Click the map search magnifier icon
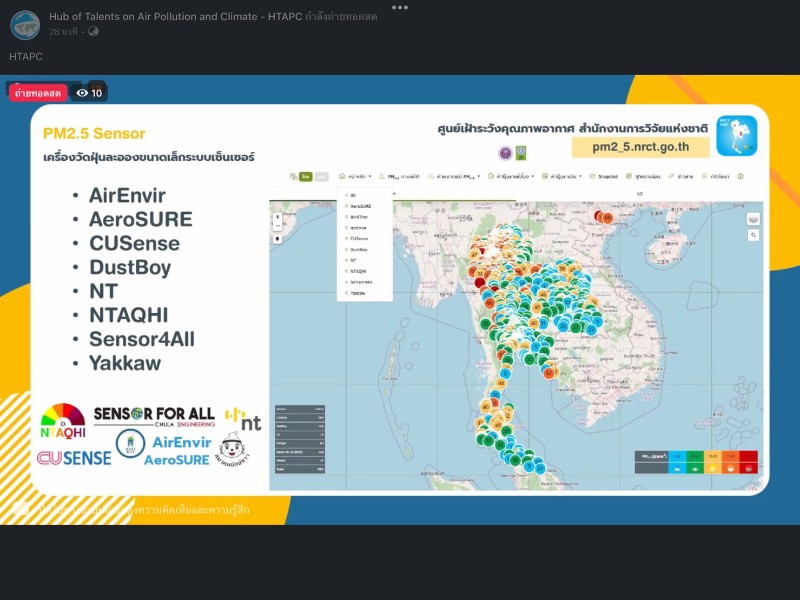800x600 pixels. 753,234
